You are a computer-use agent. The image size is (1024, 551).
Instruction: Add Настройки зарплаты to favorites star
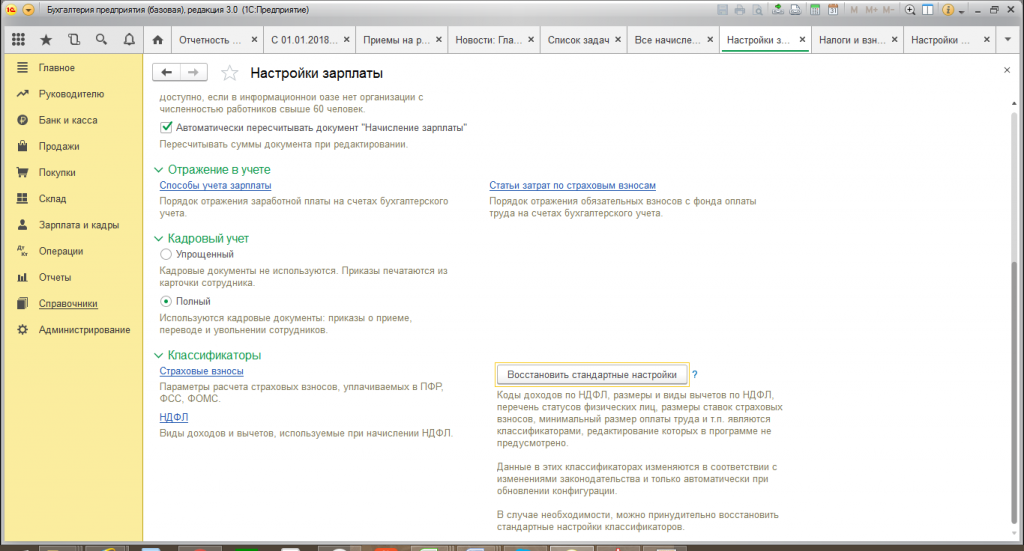tap(229, 73)
